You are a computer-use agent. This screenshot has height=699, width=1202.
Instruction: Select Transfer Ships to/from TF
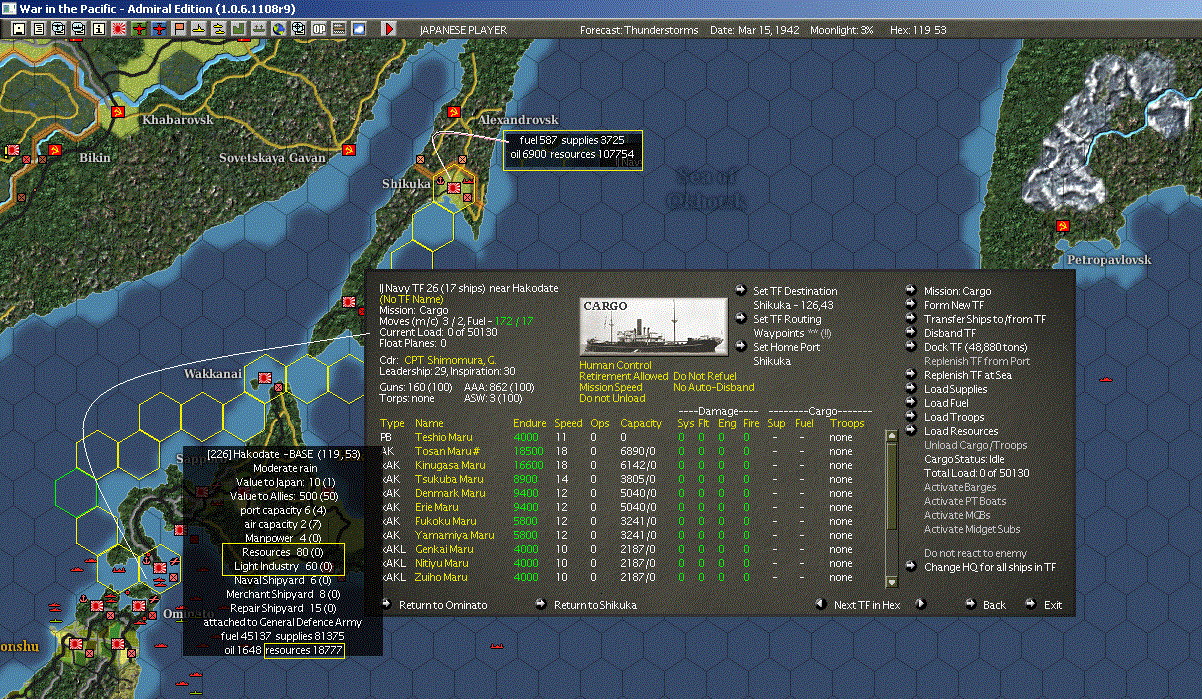coord(985,319)
